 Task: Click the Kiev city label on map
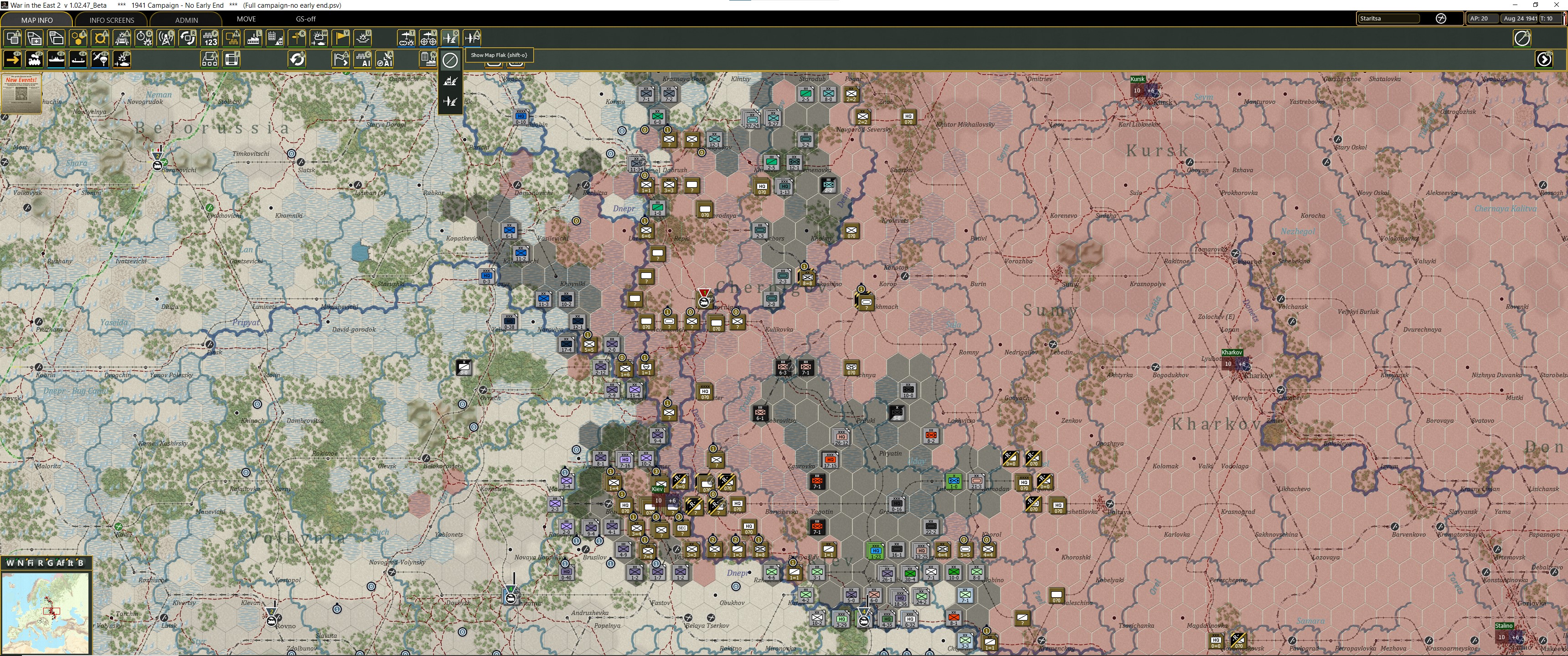click(x=657, y=489)
